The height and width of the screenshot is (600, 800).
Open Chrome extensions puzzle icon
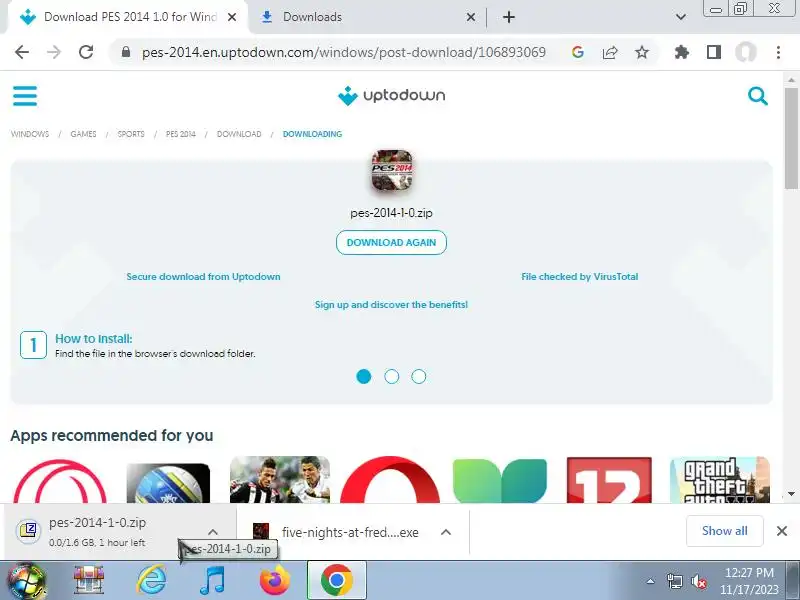[682, 52]
